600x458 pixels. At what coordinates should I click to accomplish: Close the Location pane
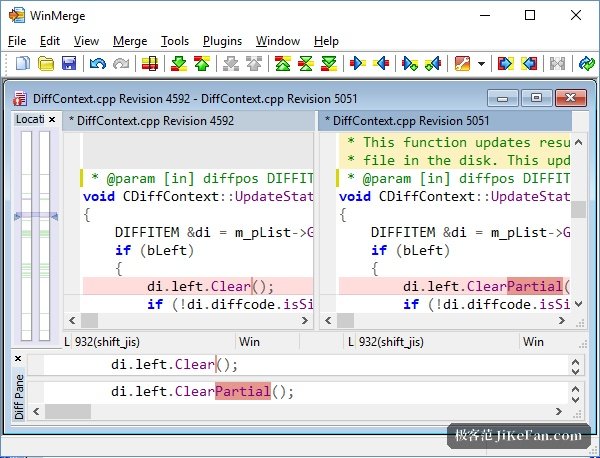pos(52,119)
